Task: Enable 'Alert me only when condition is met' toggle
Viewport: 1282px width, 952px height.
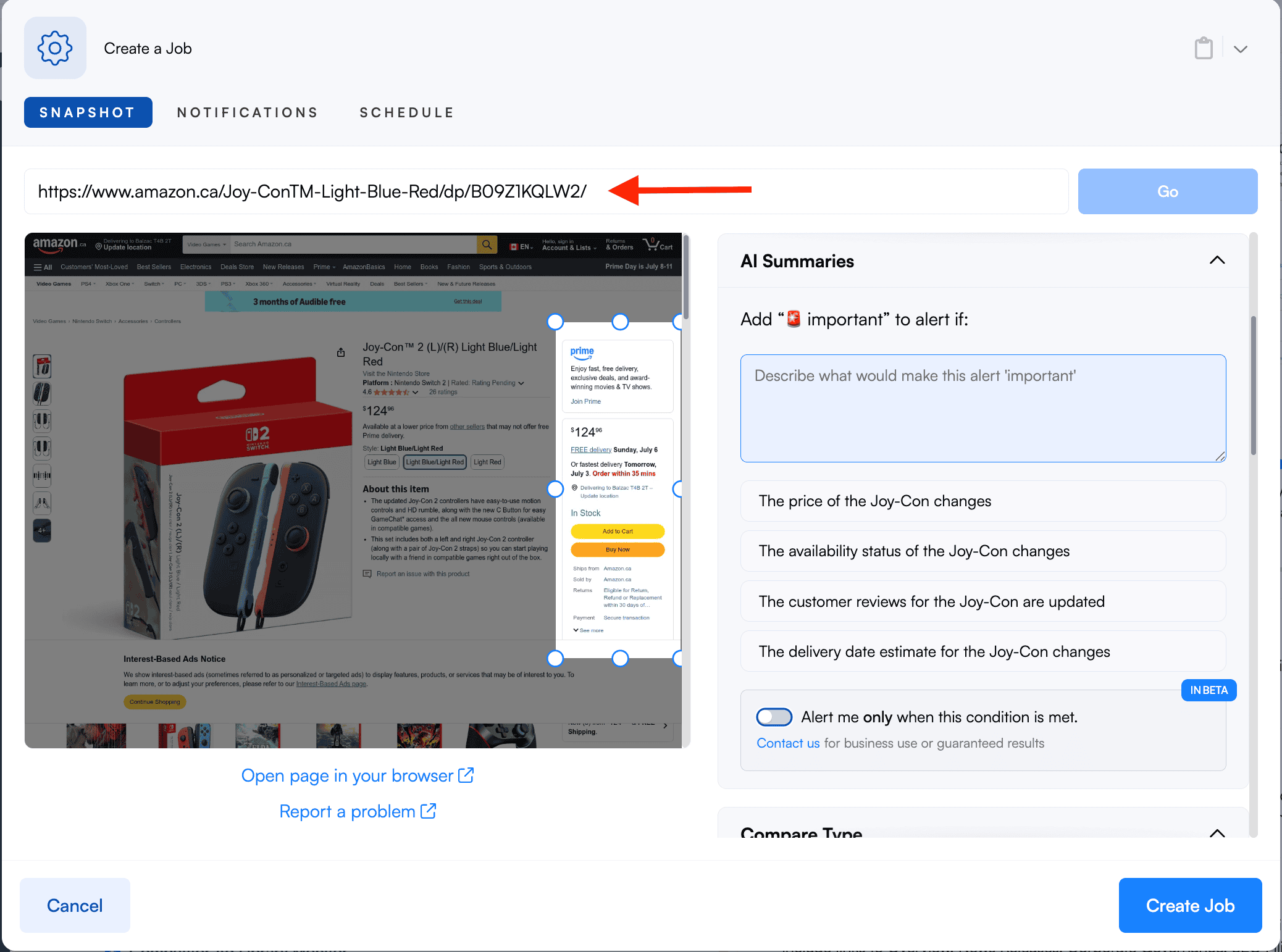Action: [x=774, y=717]
